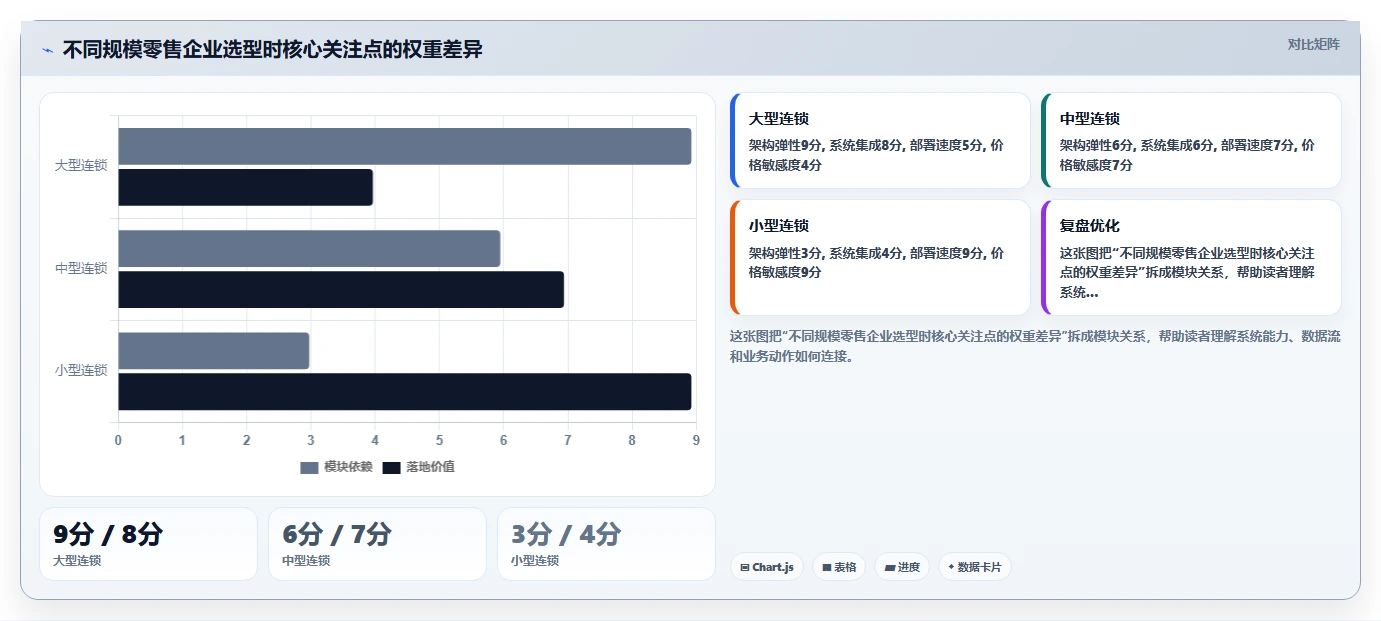Click the icon in the 表格 chip
Image resolution: width=1381 pixels, height=621 pixels.
click(x=827, y=568)
